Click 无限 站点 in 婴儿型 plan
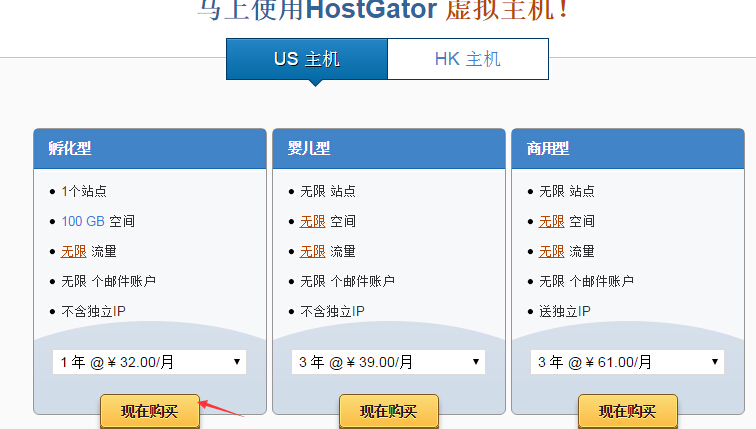The height and width of the screenshot is (429, 756). [328, 191]
